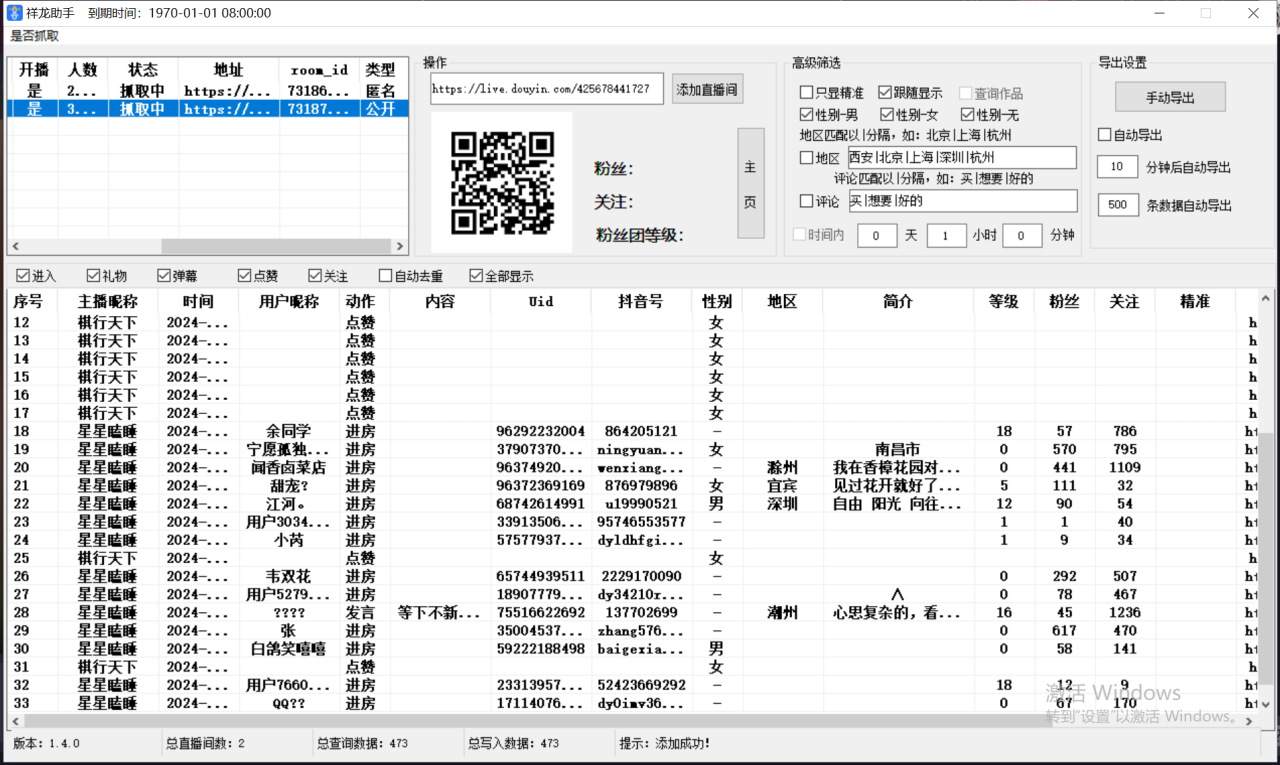The image size is (1280, 765).
Task: Click 版本: 1.4.0 in status bar
Action: [x=46, y=743]
